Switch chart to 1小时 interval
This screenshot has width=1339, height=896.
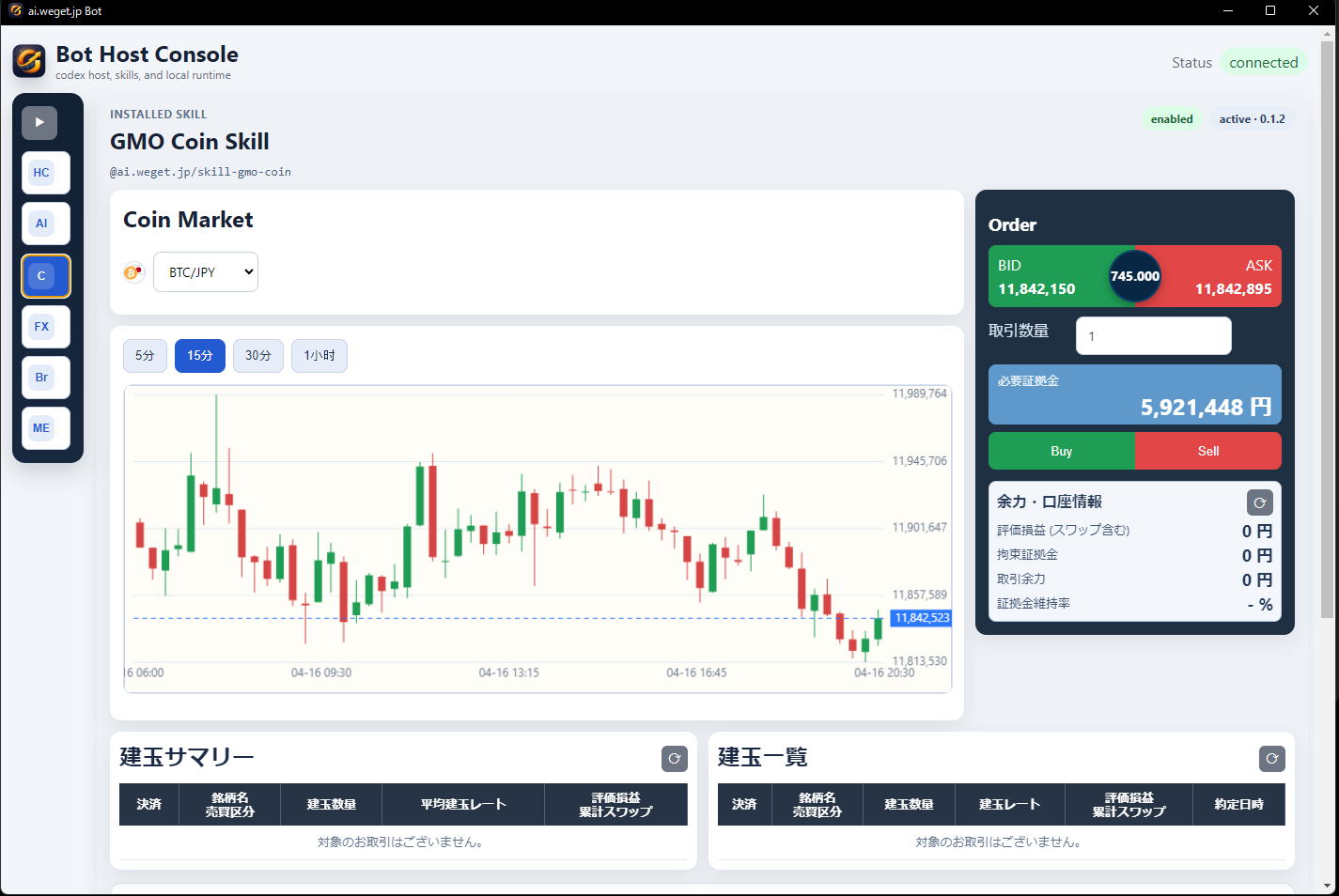tap(319, 356)
